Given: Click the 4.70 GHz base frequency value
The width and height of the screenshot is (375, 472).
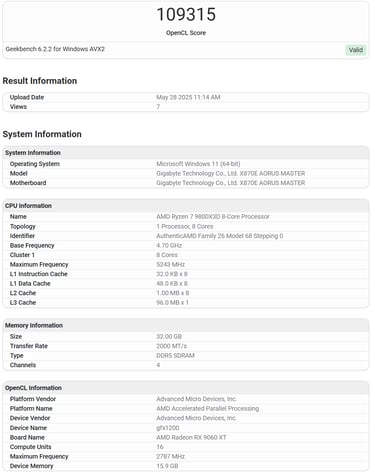Looking at the screenshot, I should pos(169,246).
